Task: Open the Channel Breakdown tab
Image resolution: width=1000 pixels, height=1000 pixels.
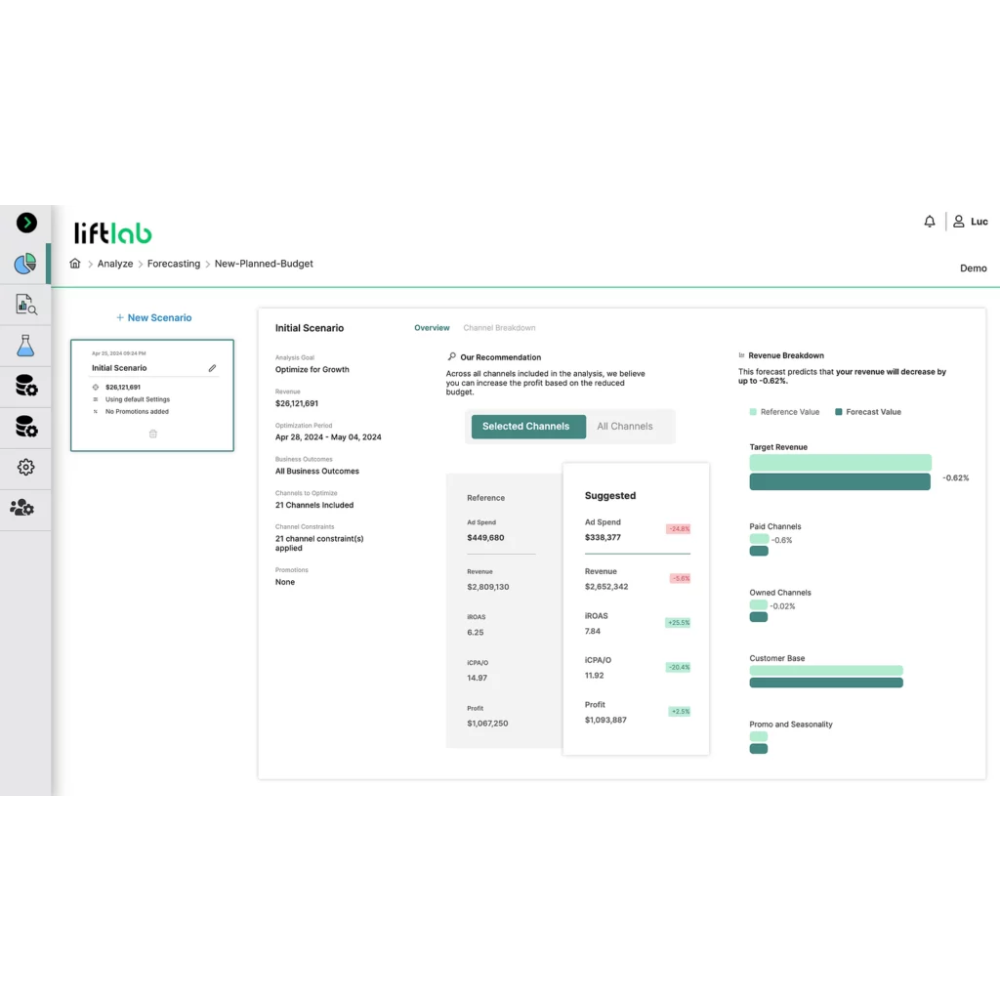Action: pos(500,327)
